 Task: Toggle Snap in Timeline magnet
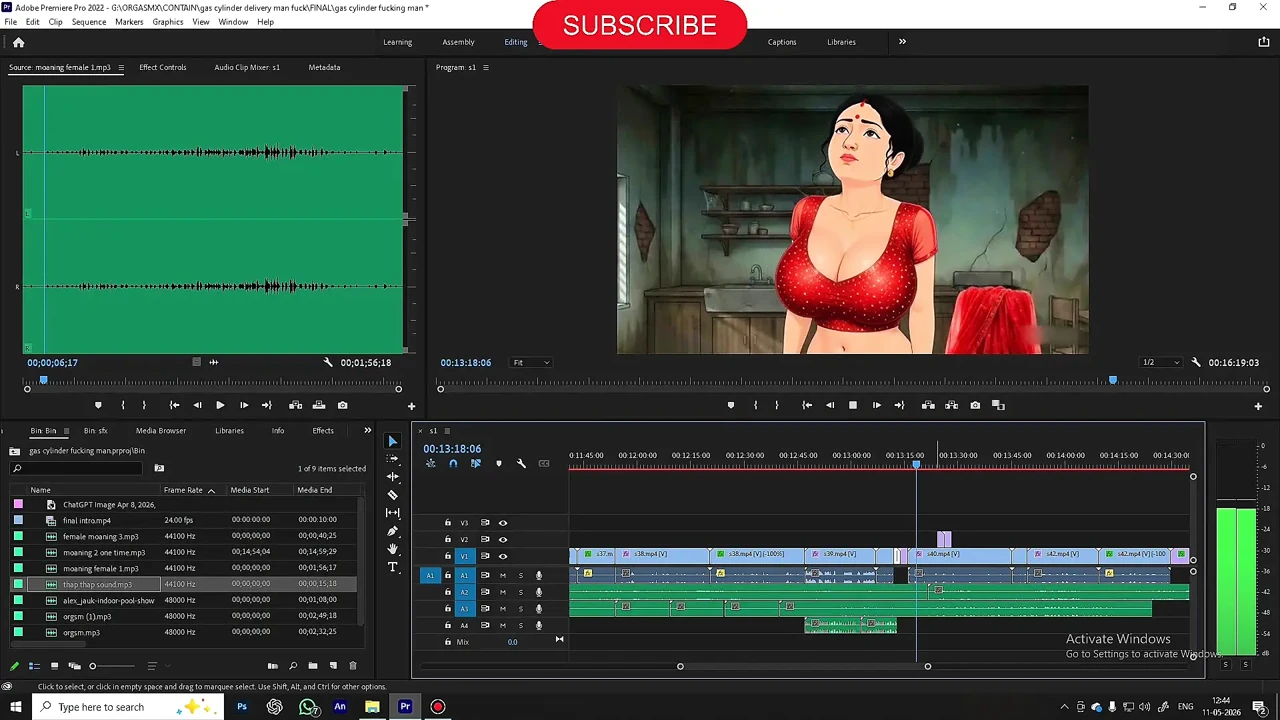[x=453, y=463]
